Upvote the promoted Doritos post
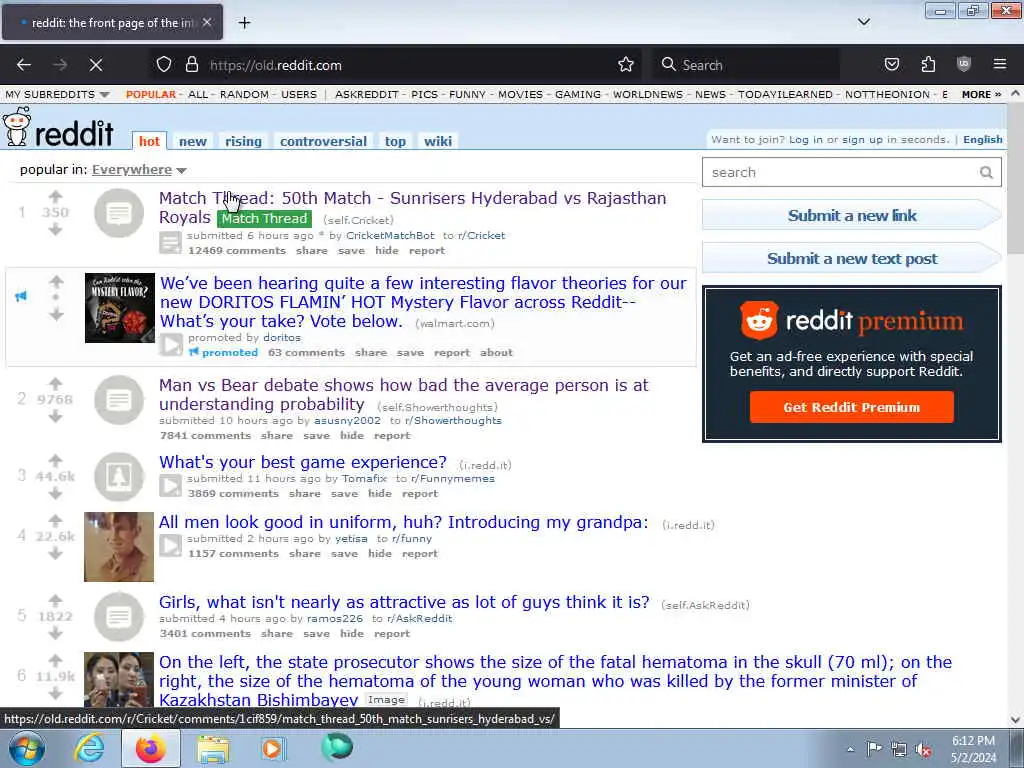Image resolution: width=1024 pixels, height=768 pixels. point(56,281)
